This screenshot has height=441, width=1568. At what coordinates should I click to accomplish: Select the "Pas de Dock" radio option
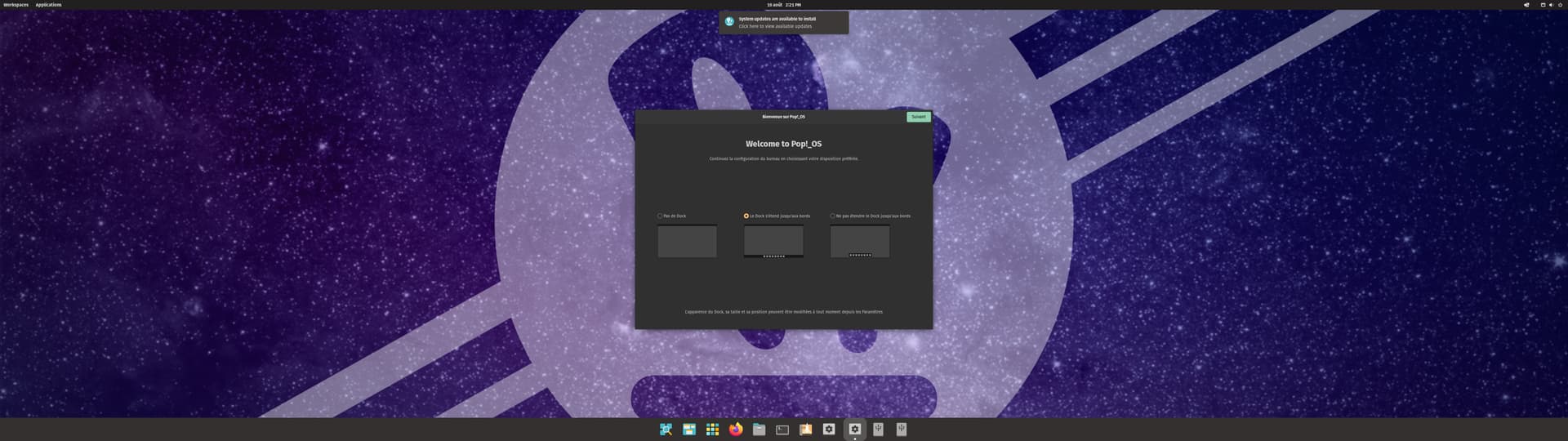point(660,216)
